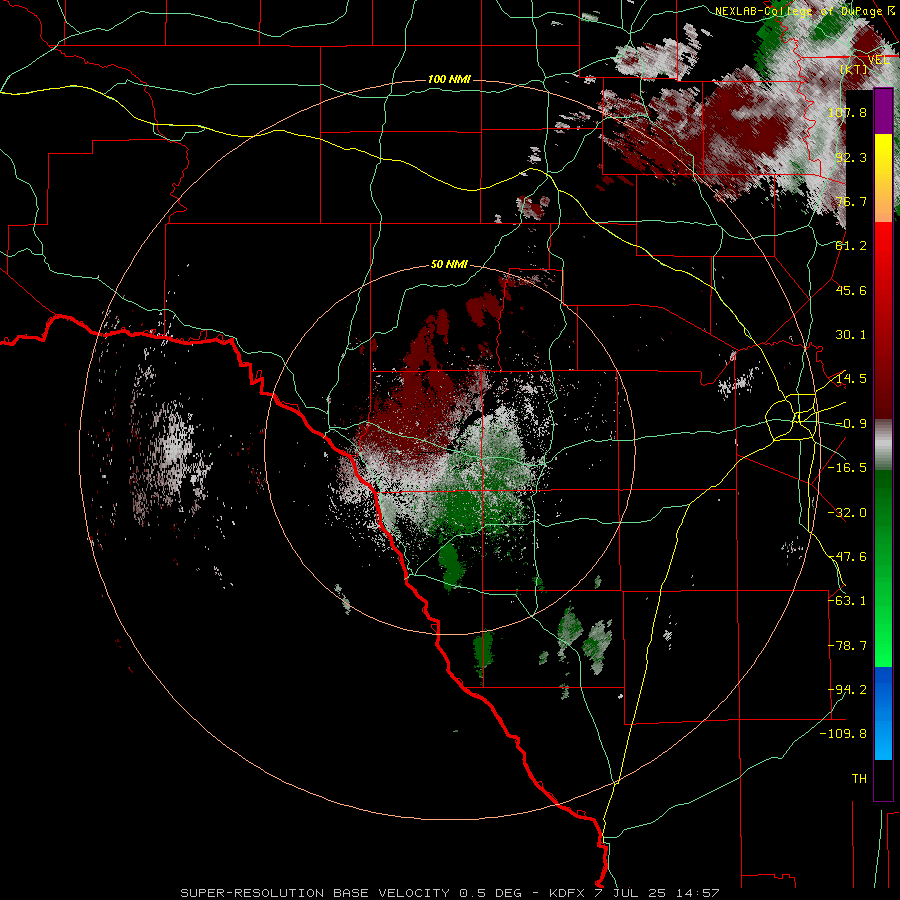Image resolution: width=900 pixels, height=900 pixels.
Task: Click the -63.1 legend value
Action: [847, 601]
